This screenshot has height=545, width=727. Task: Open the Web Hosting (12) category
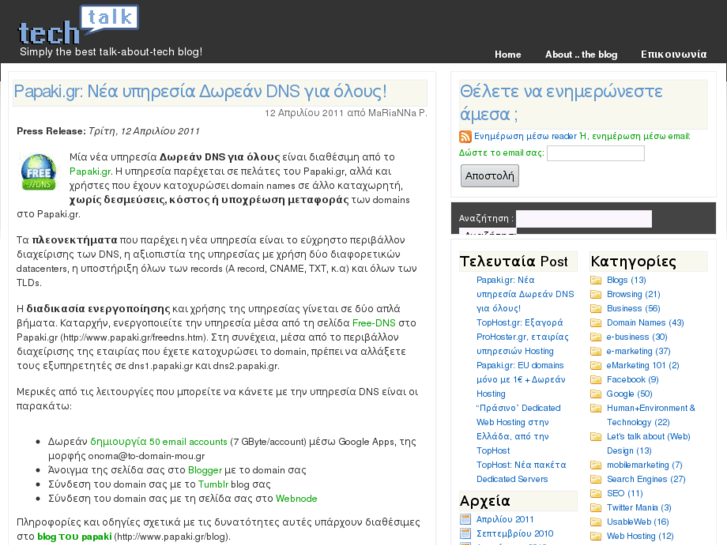click(640, 536)
